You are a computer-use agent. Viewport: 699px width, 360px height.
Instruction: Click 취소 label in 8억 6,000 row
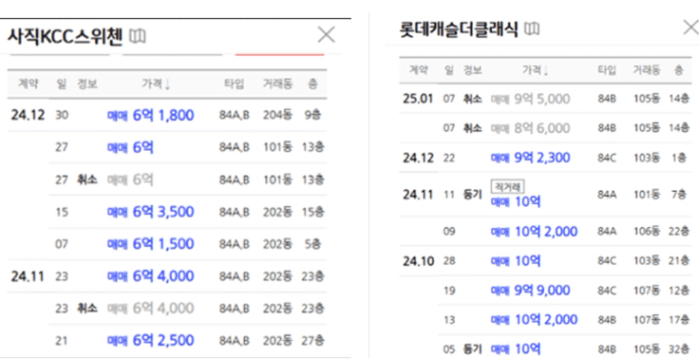473,128
